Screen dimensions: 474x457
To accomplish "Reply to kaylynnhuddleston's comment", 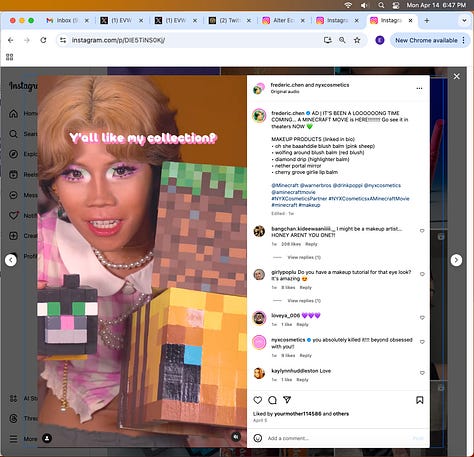I will coord(302,380).
